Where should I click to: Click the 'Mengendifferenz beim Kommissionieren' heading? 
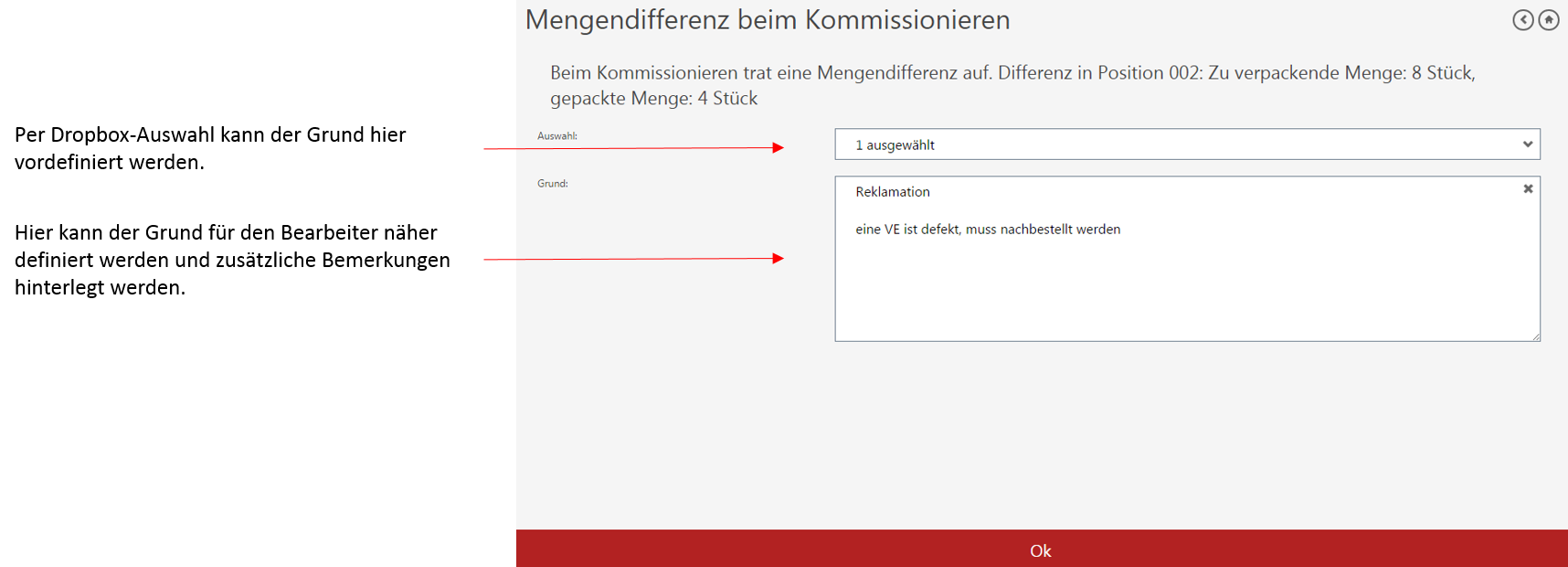coord(768,20)
